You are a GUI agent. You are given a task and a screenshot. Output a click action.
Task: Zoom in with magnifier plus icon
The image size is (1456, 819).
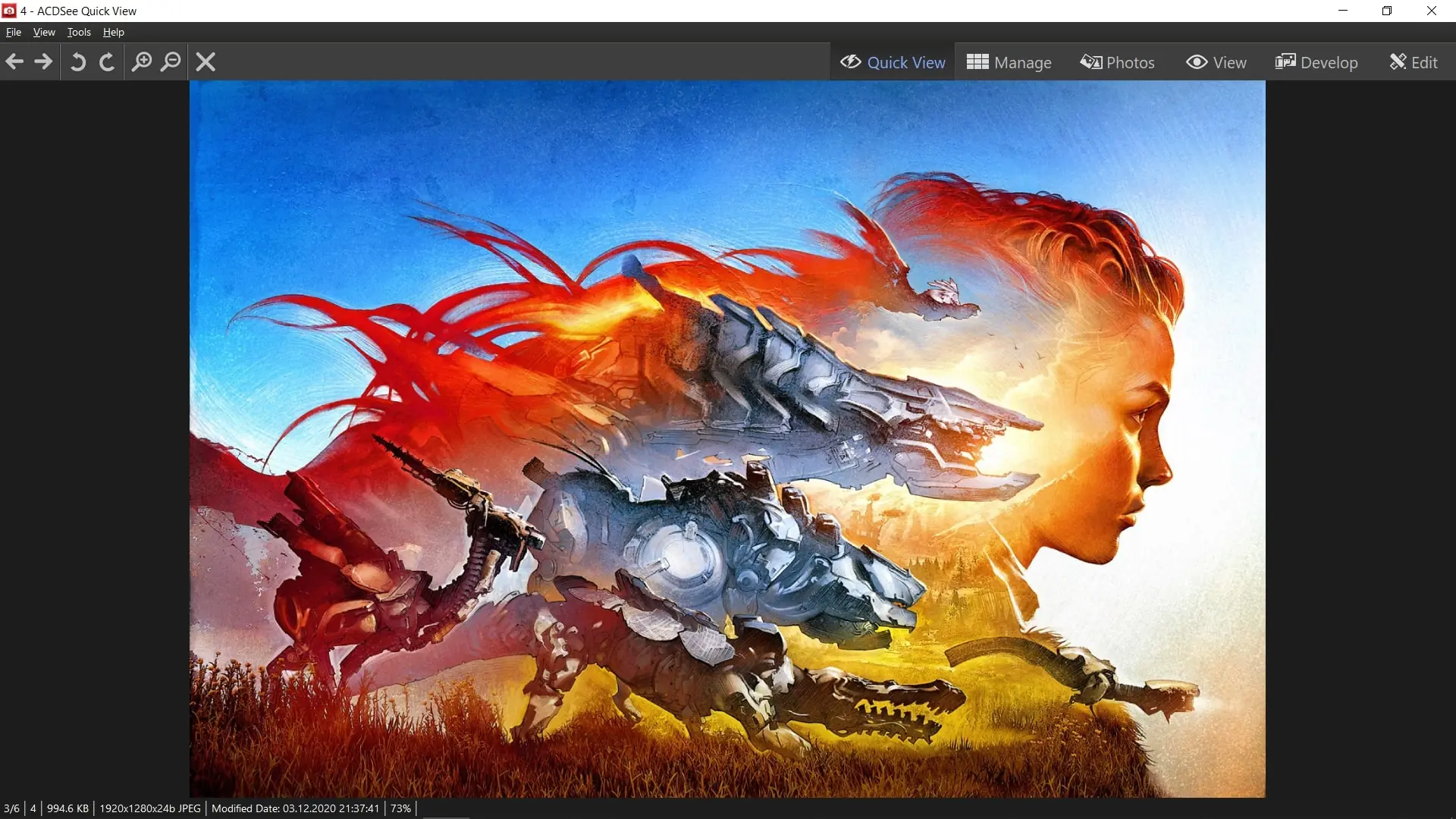tap(142, 61)
